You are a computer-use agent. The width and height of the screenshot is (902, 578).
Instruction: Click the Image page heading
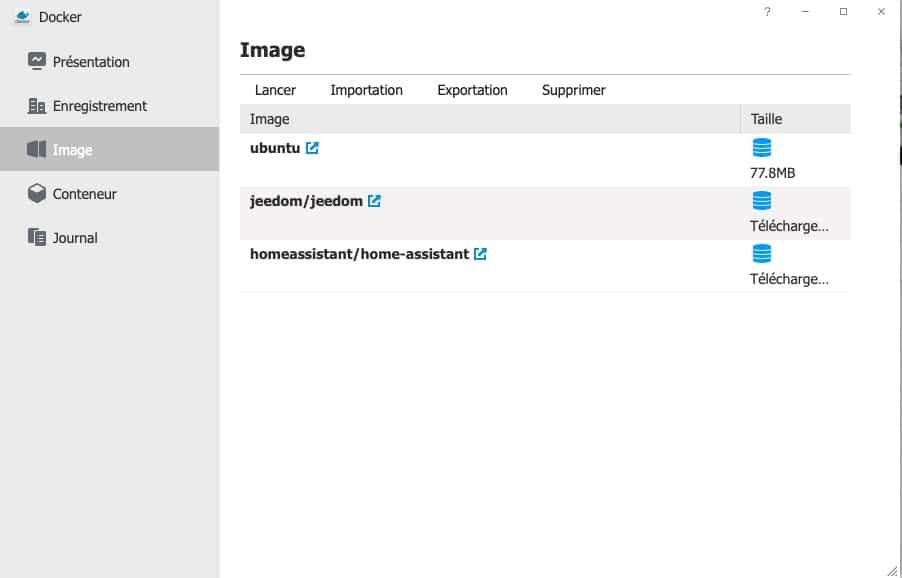pos(273,50)
